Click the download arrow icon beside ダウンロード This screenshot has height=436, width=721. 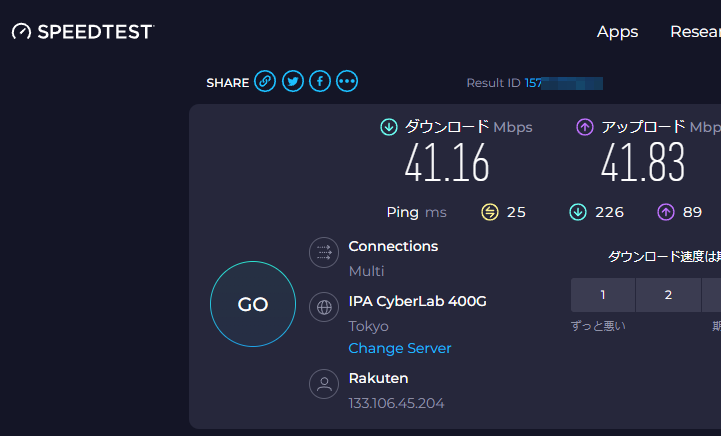[389, 127]
